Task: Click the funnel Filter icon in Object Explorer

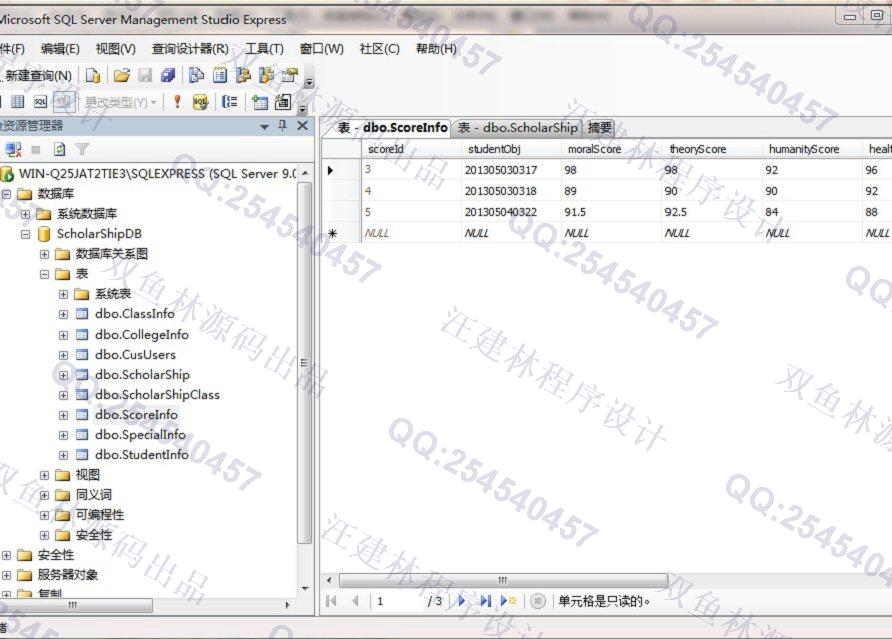Action: point(82,150)
